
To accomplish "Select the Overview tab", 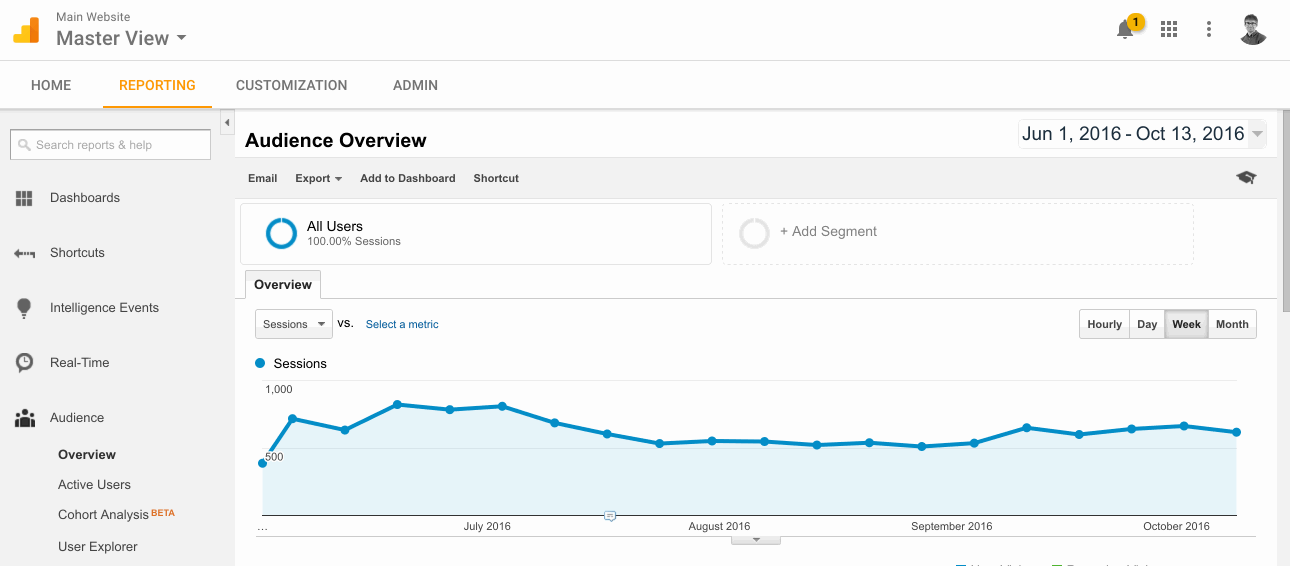I will coord(283,285).
